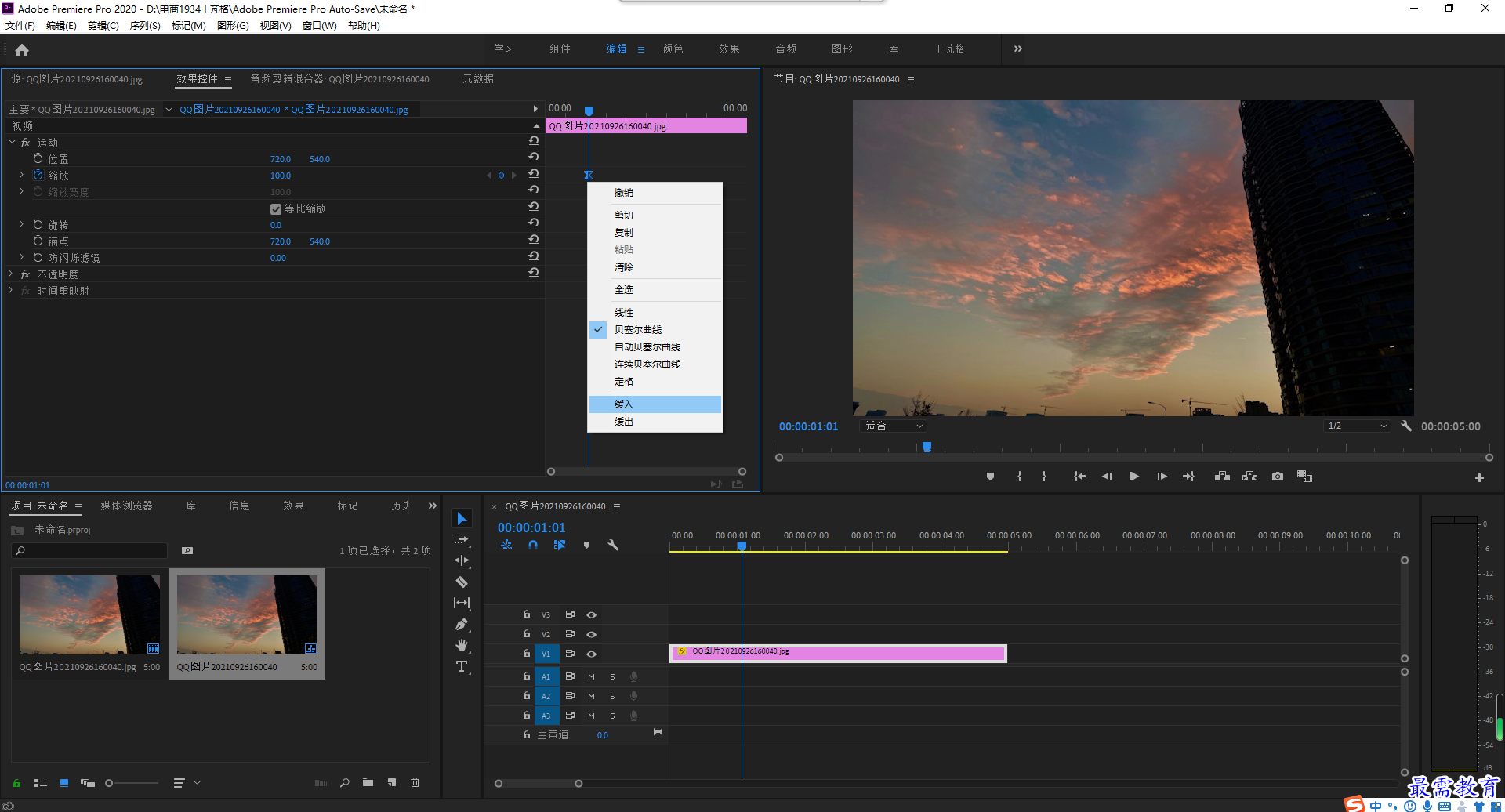Expand the 旋转 property
Screen dimensions: 1505x812
[21, 224]
